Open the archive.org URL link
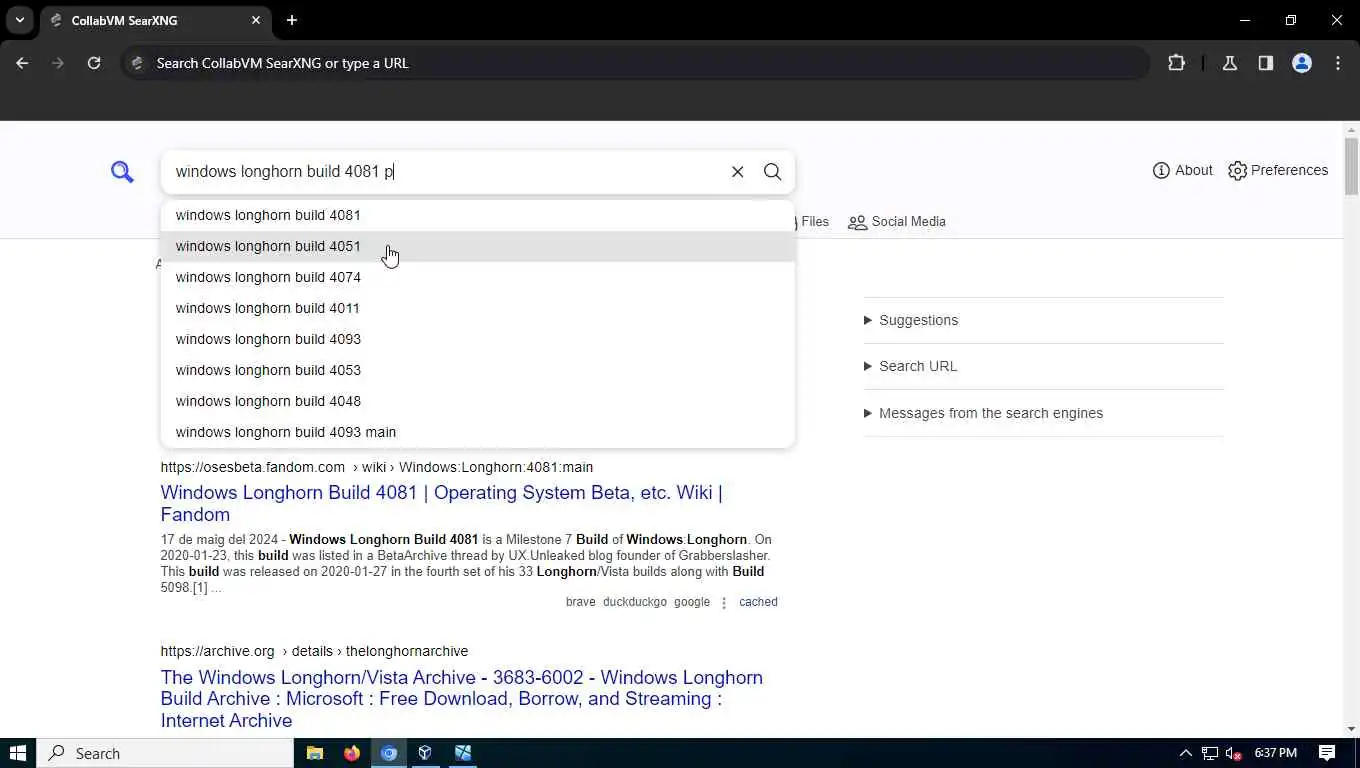This screenshot has width=1360, height=768. click(314, 651)
